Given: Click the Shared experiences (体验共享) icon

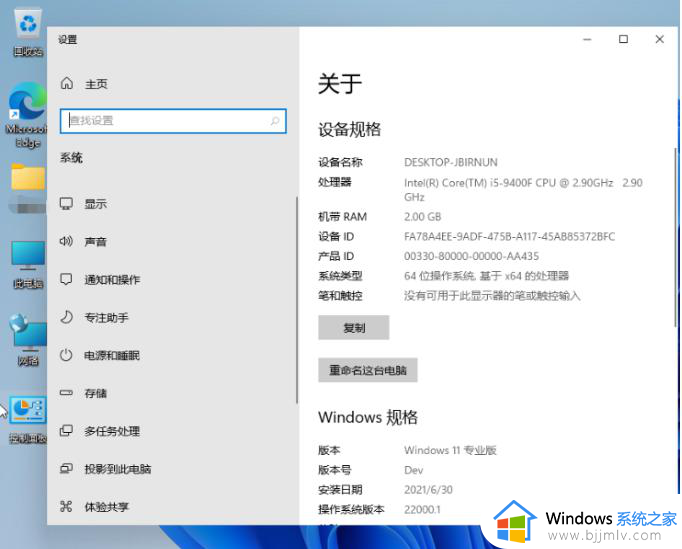Looking at the screenshot, I should point(66,506).
